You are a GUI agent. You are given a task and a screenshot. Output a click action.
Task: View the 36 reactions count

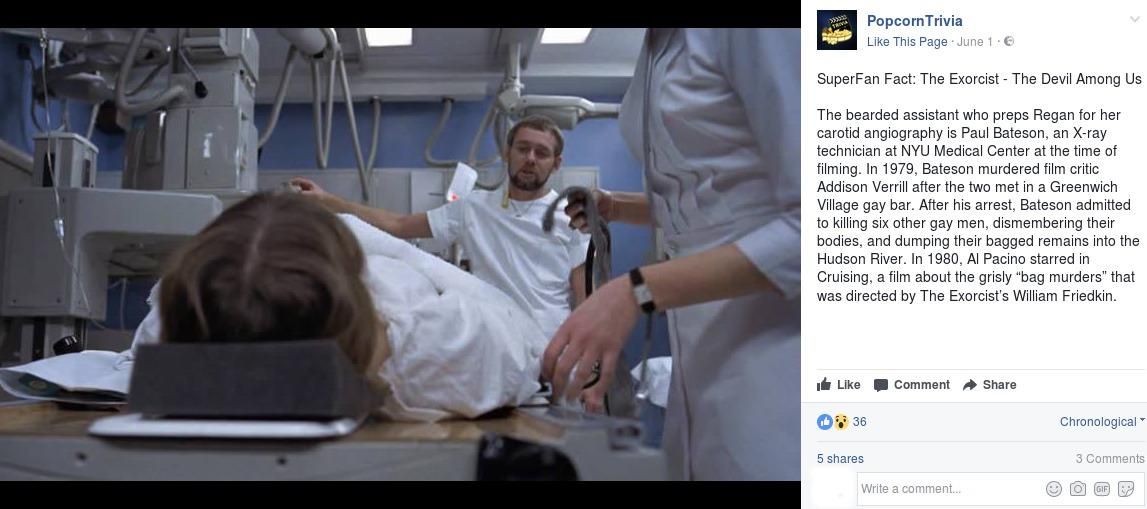coord(860,421)
